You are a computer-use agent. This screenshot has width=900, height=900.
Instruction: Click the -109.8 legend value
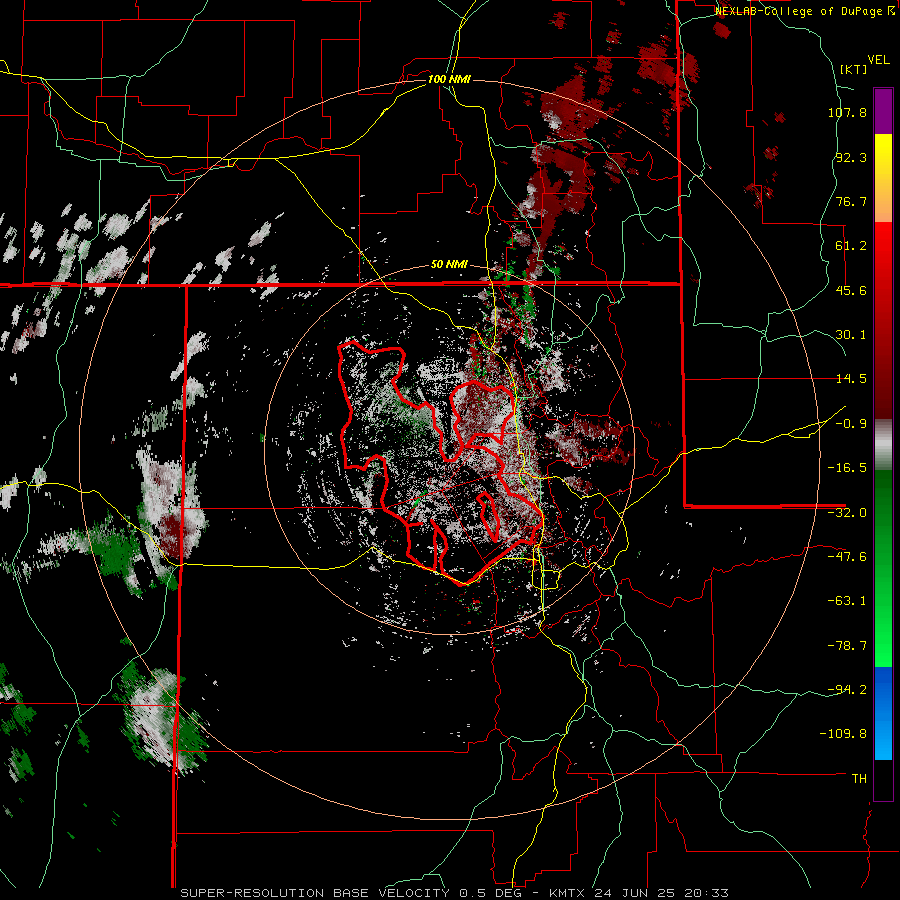843,734
